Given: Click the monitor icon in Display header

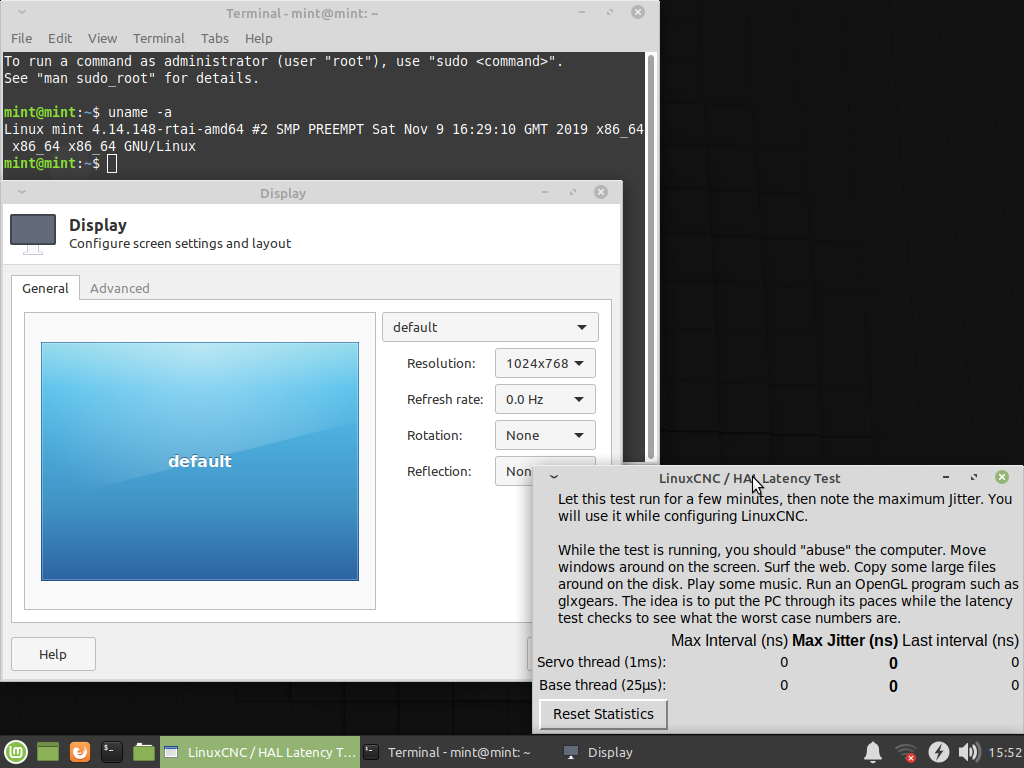Looking at the screenshot, I should (33, 234).
